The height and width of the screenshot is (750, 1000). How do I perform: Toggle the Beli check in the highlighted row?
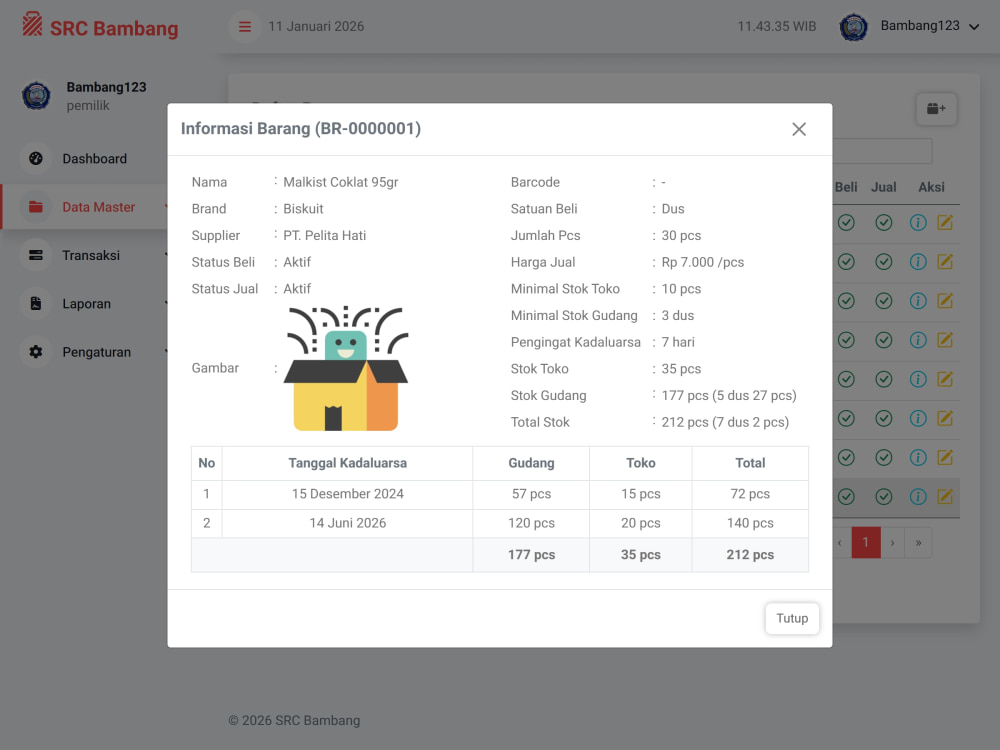tap(846, 497)
